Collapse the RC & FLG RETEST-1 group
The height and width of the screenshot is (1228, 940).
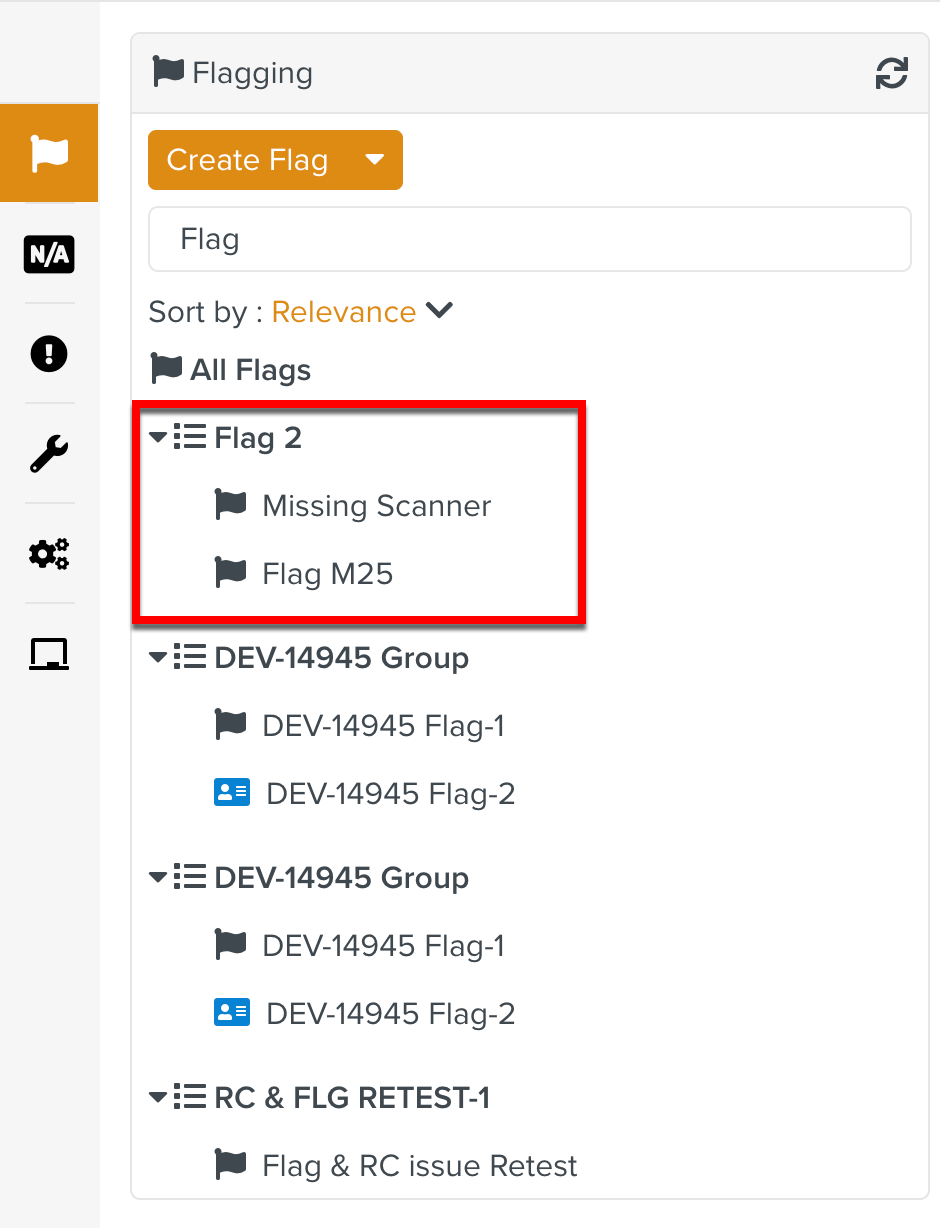(x=158, y=1098)
